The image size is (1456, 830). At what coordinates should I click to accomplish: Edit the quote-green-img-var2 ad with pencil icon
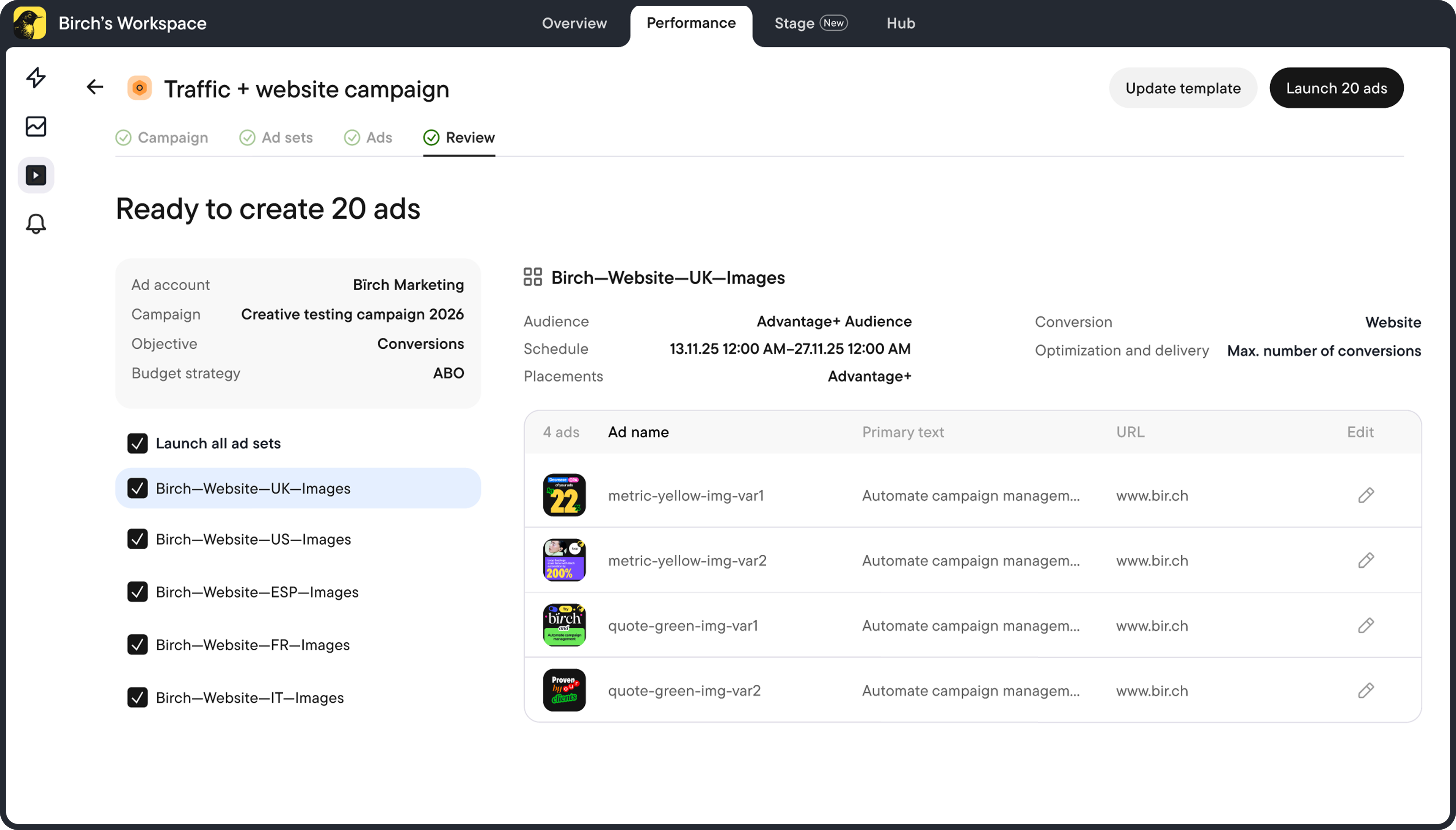[1366, 690]
